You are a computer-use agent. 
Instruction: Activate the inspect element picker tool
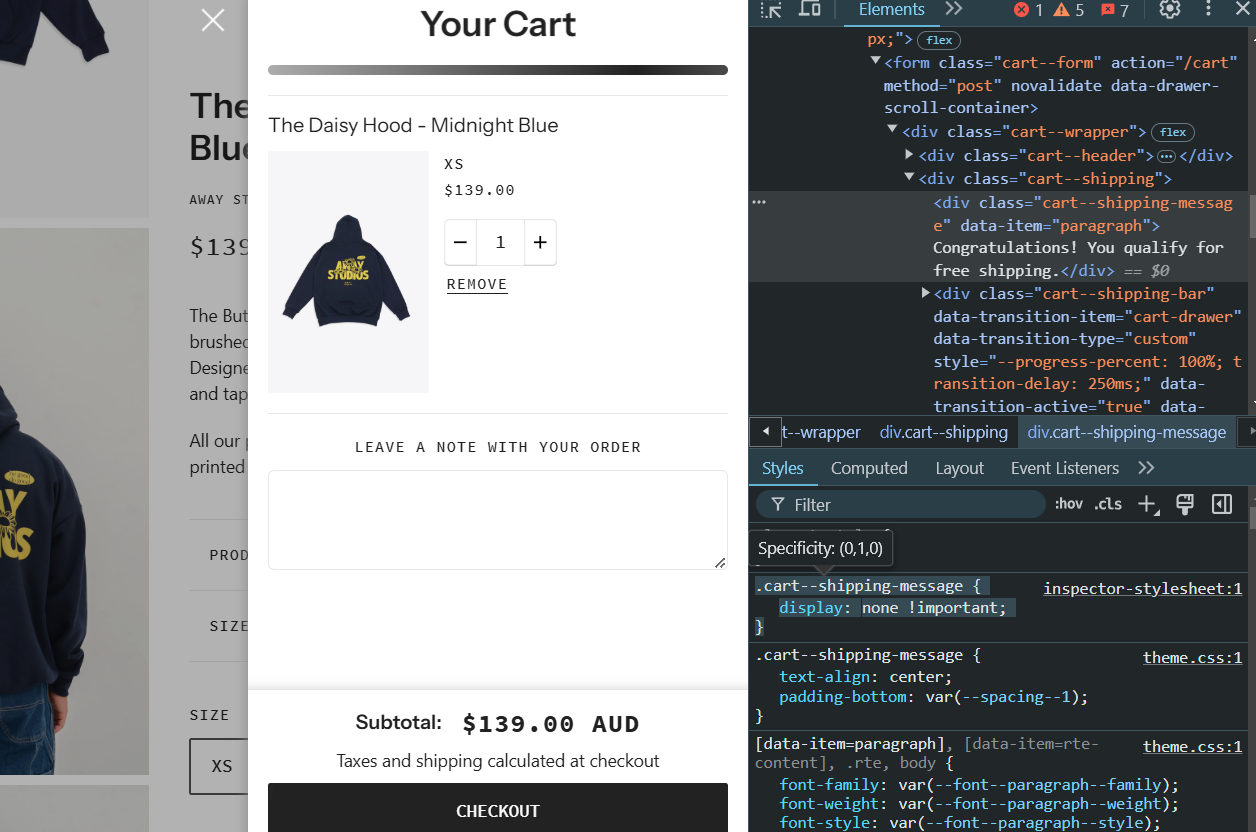771,10
